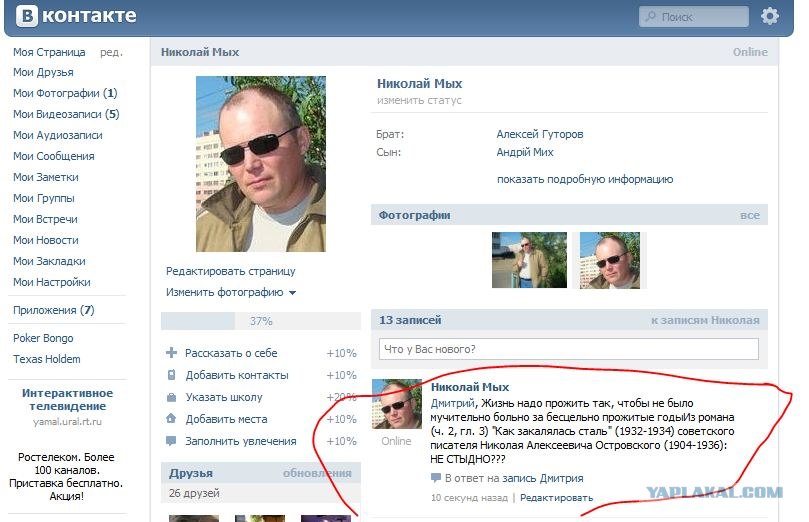Click the speech icon beside Заполнить увлечения
Screen dimensions: 809x522
pos(171,441)
